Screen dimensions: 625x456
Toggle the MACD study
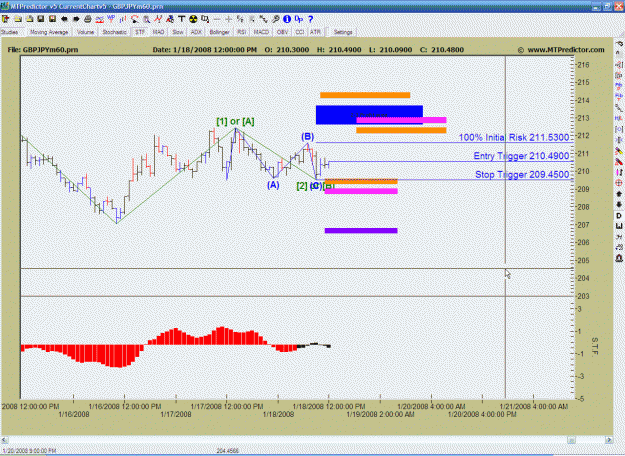point(261,32)
